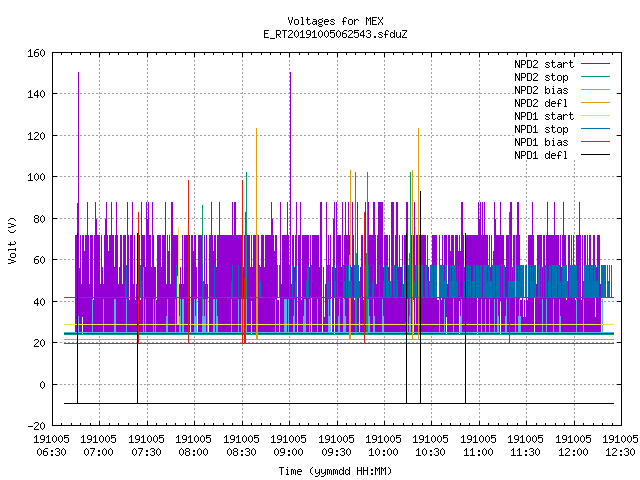The height and width of the screenshot is (480, 640).
Task: Click the 'NPD1 stop' legend label
Action: [541, 129]
